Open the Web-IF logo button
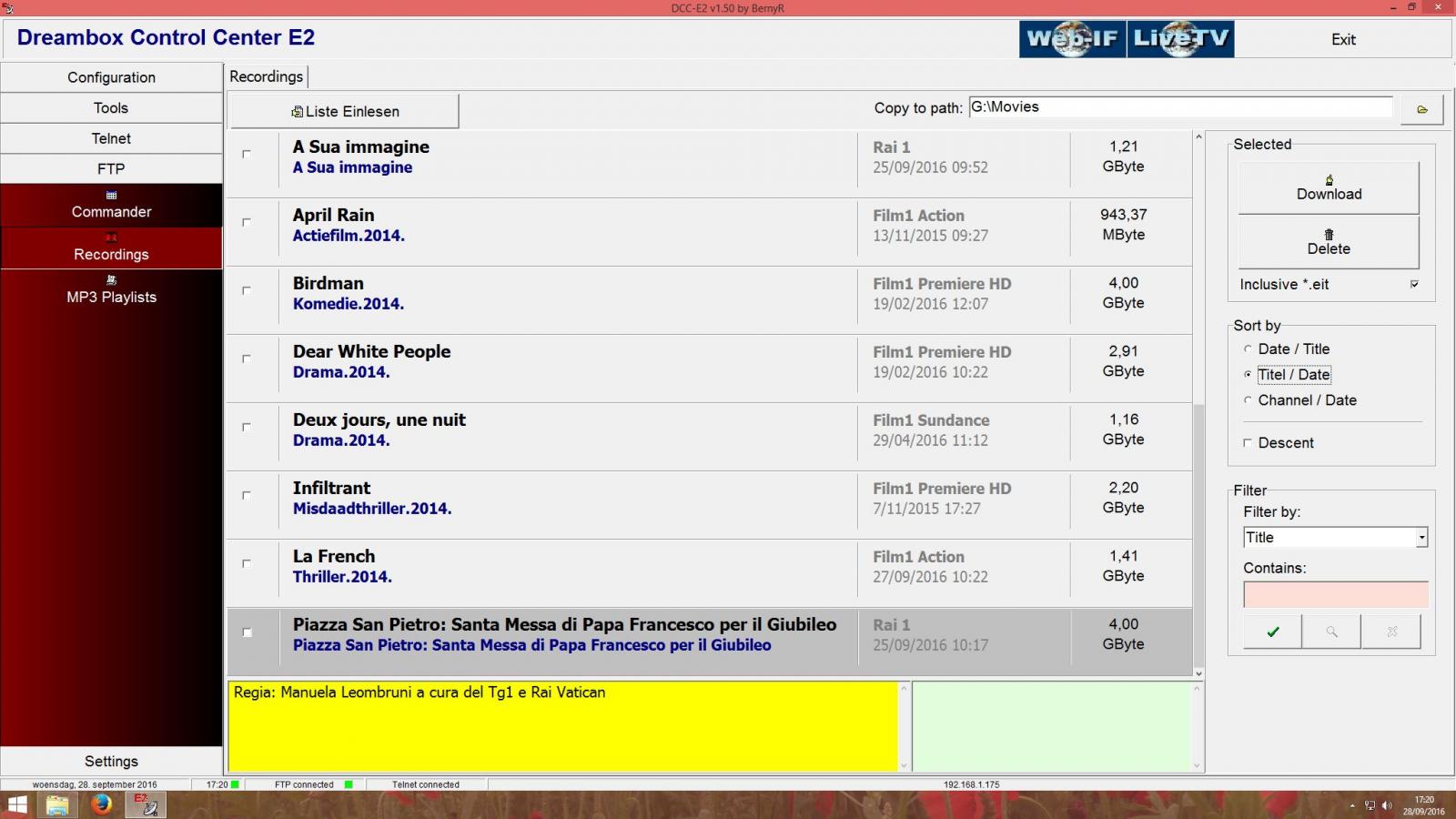Image resolution: width=1456 pixels, height=819 pixels. click(x=1072, y=39)
